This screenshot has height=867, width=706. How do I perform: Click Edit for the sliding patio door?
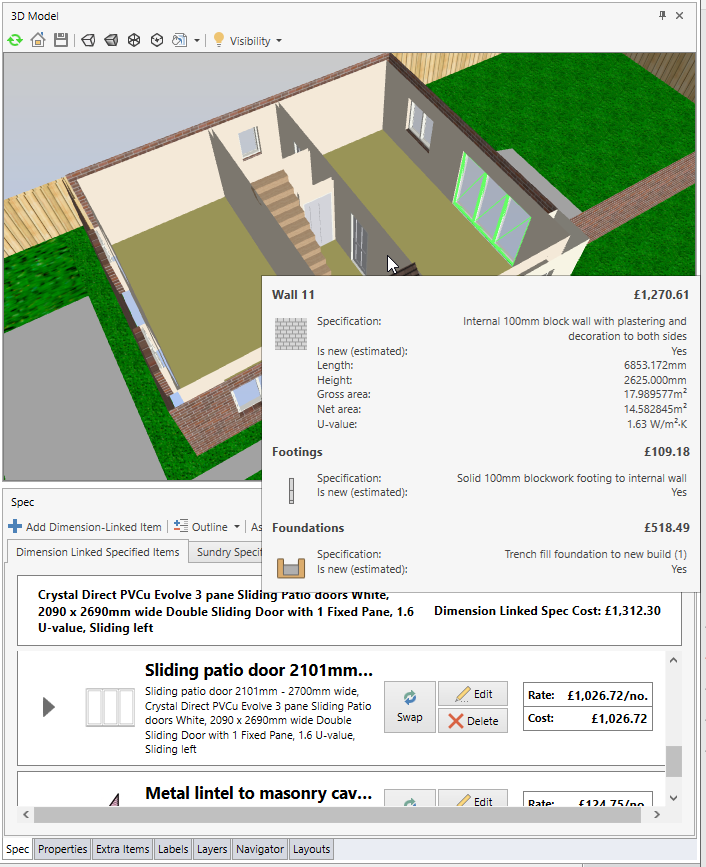click(x=473, y=694)
